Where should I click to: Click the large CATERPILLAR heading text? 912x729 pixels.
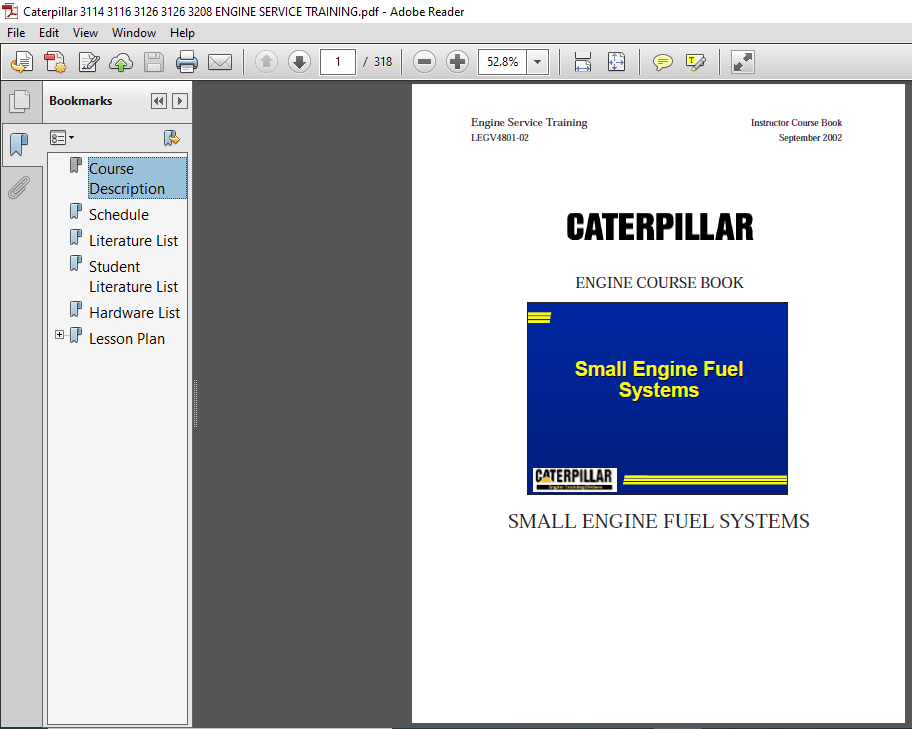(x=660, y=227)
